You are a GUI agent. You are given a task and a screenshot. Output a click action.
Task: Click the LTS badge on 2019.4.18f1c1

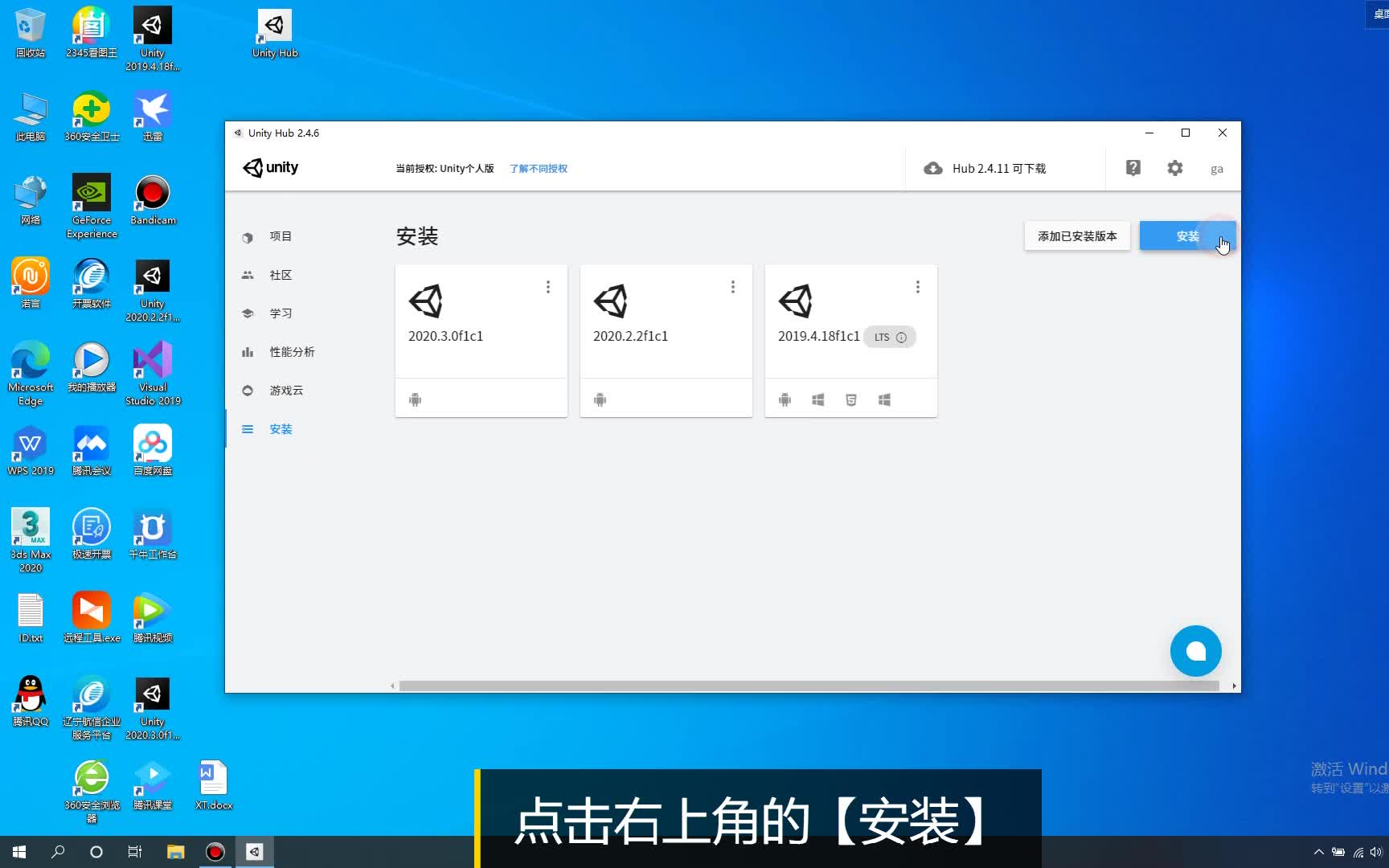(x=881, y=337)
